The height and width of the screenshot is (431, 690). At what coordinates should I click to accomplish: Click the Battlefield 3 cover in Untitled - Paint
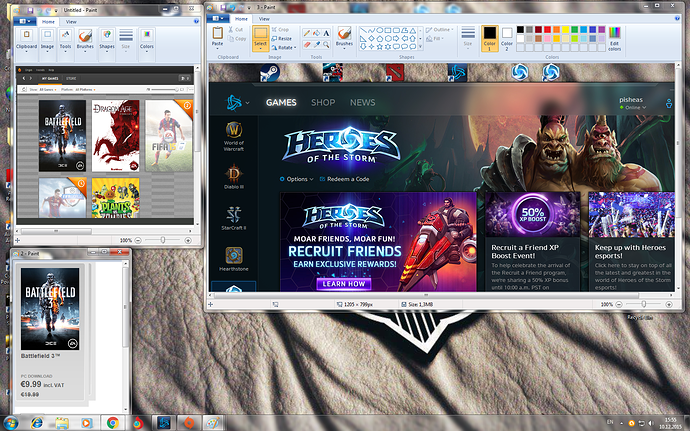pos(62,136)
